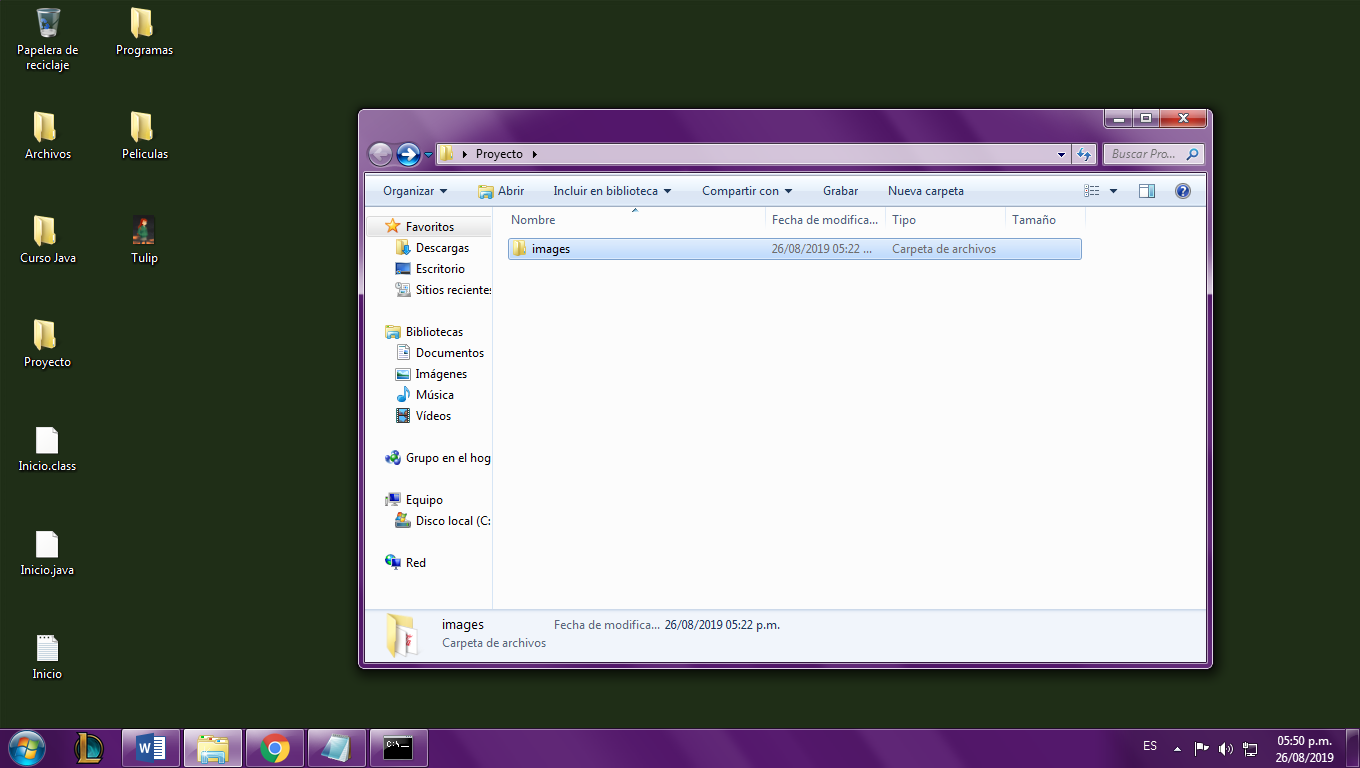
Task: Open the volume speaker tray icon
Action: [1226, 748]
